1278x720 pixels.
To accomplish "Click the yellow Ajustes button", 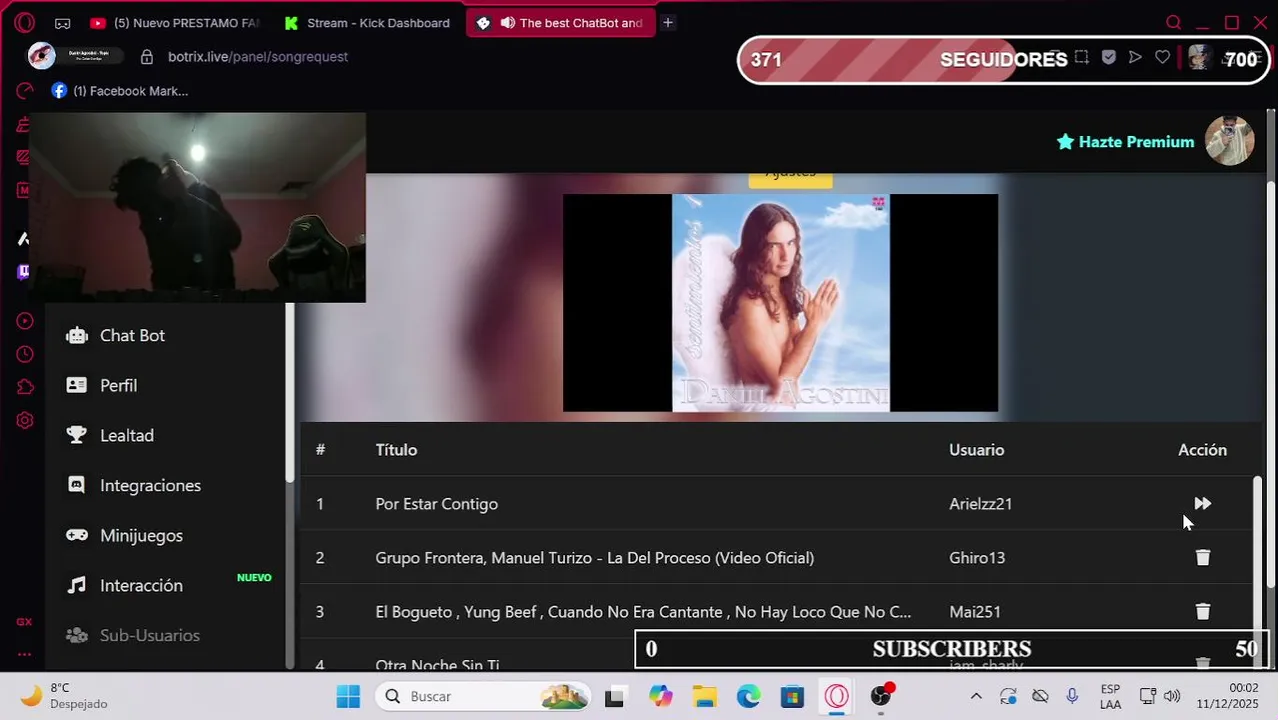I will click(790, 177).
